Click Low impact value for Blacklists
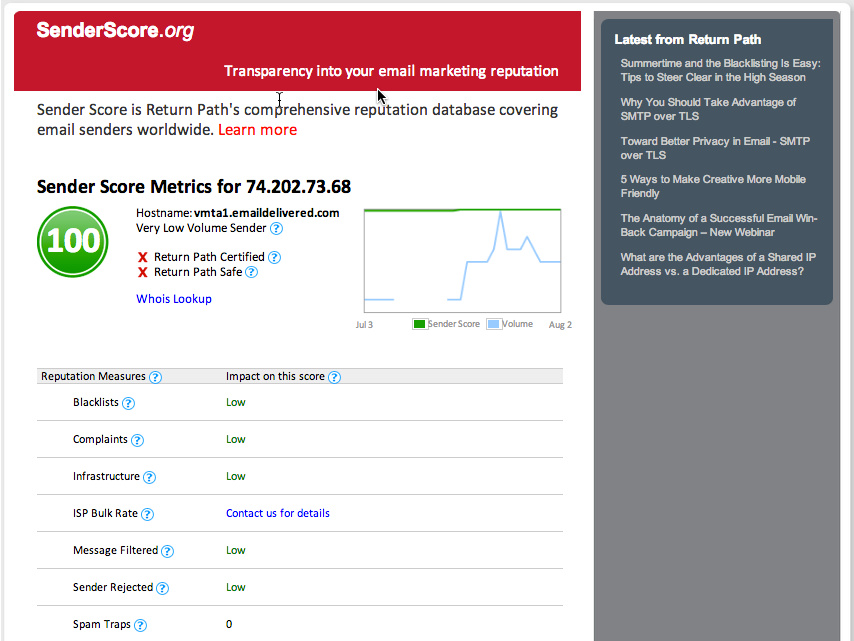Viewport: 854px width, 641px height. click(236, 402)
